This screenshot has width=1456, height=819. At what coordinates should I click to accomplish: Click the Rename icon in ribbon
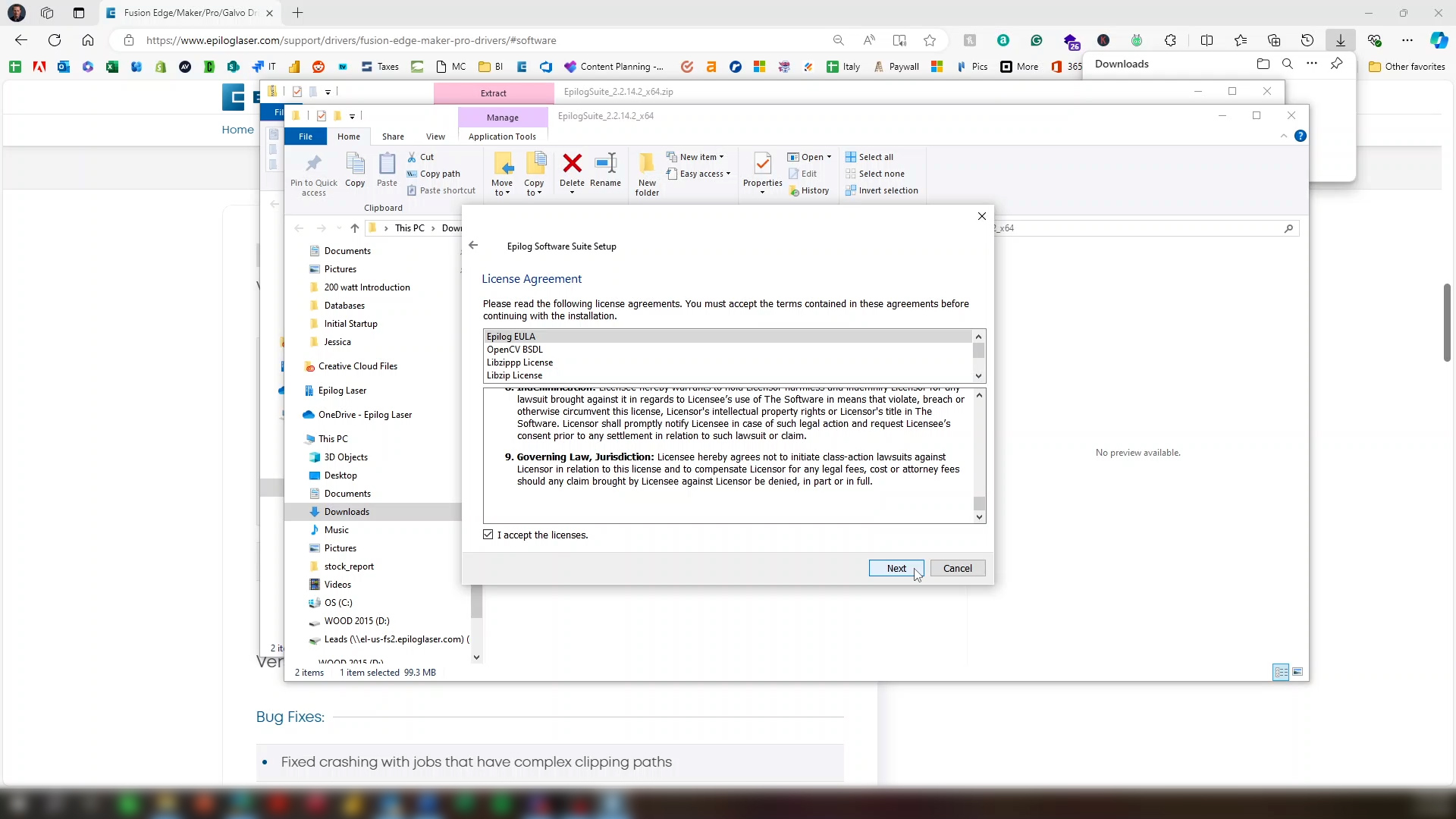[605, 164]
